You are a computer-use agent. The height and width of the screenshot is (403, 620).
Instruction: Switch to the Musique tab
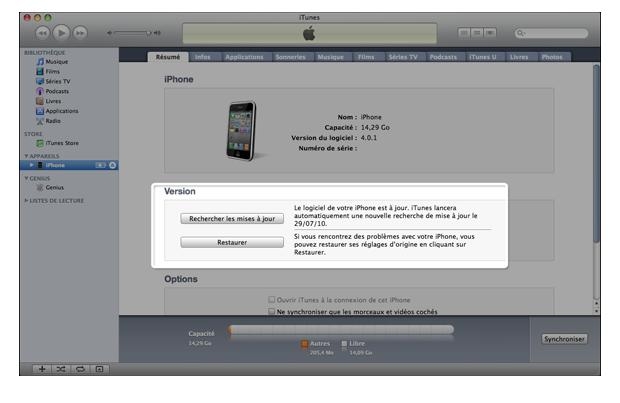click(x=331, y=57)
